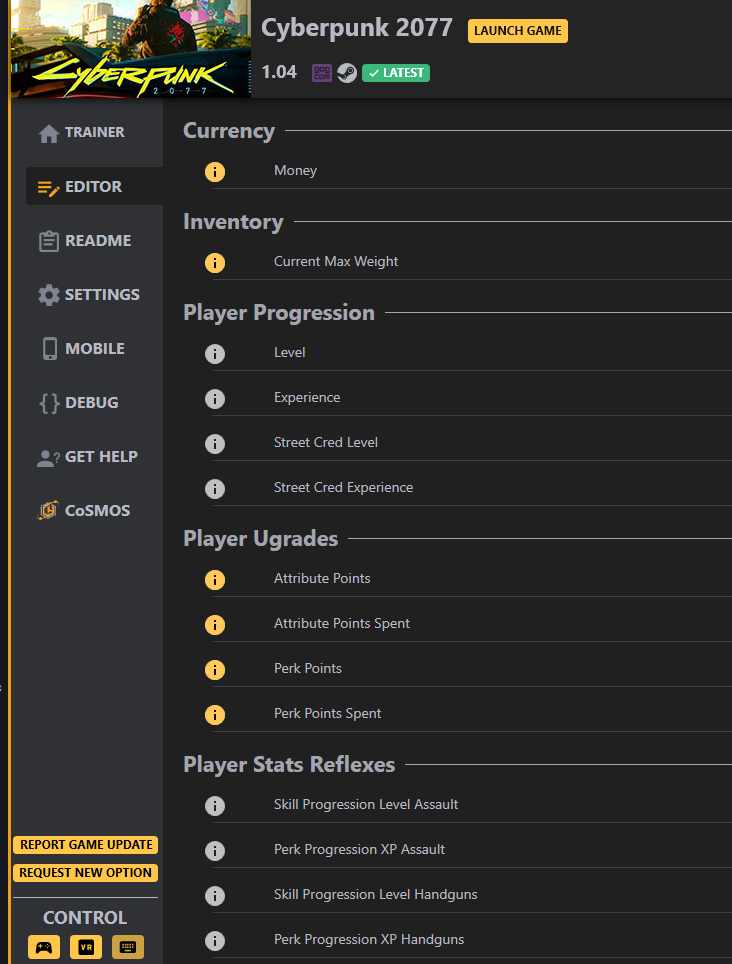Click the Player Stats Reflexes section heading
Viewport: 732px width, 964px height.
click(x=289, y=765)
